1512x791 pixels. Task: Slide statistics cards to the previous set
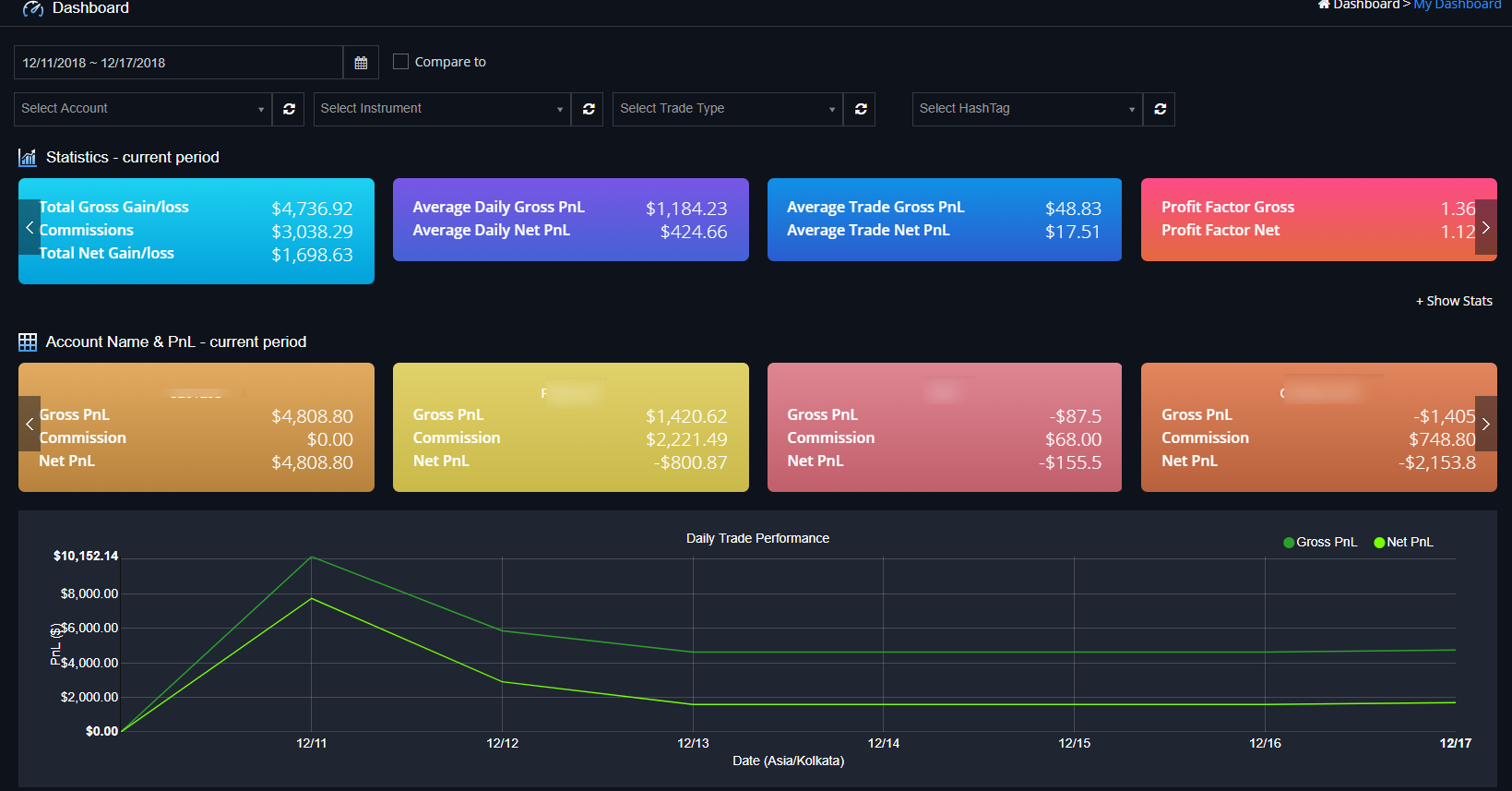pyautogui.click(x=30, y=227)
